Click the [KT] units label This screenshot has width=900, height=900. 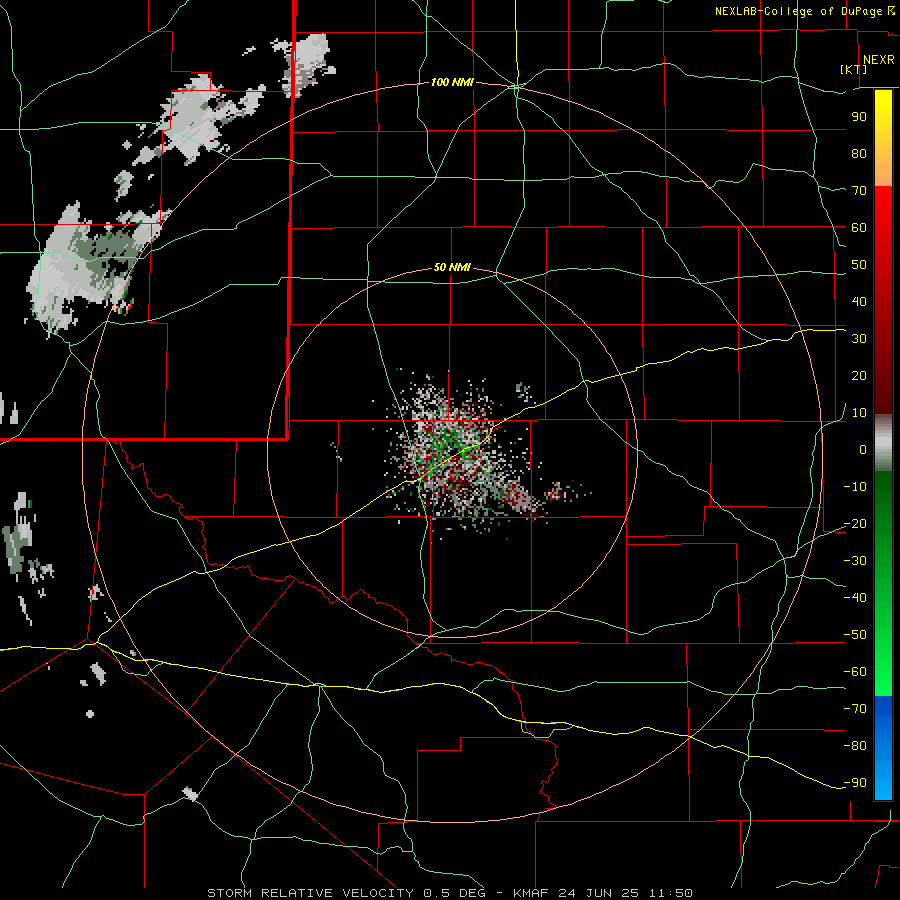[x=854, y=69]
